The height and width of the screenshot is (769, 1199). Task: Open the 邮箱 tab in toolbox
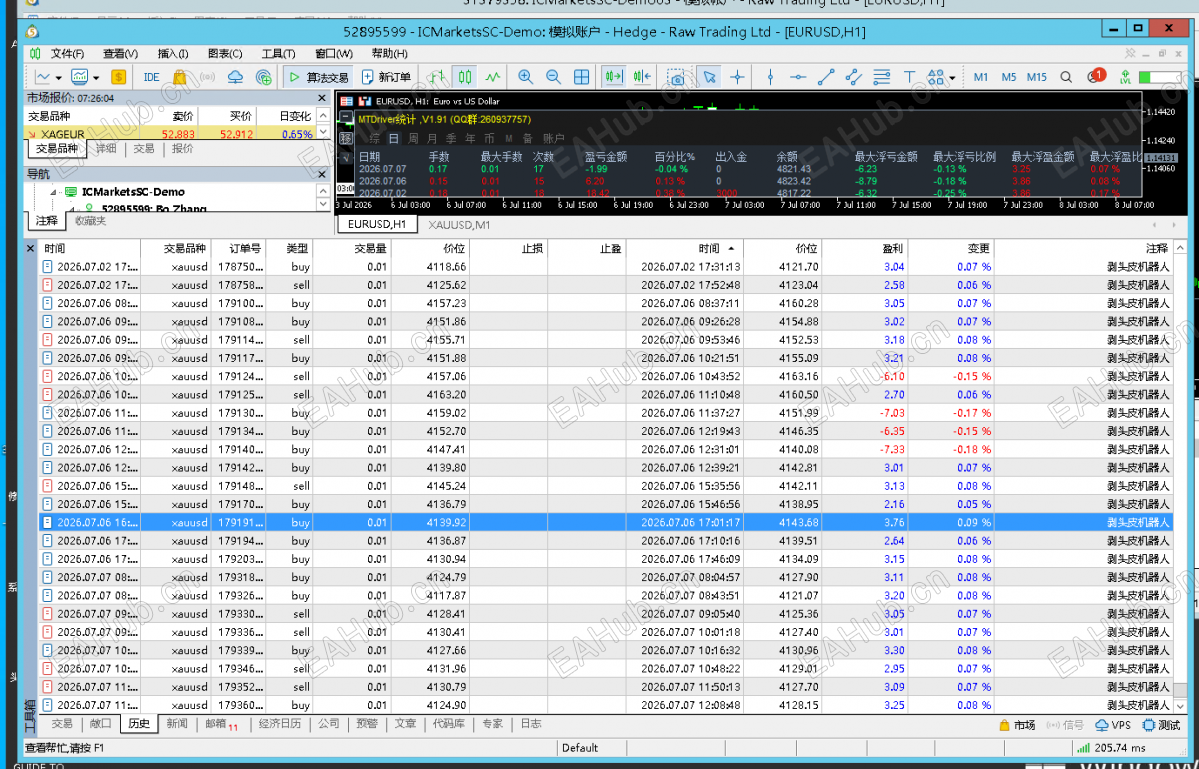[x=221, y=724]
